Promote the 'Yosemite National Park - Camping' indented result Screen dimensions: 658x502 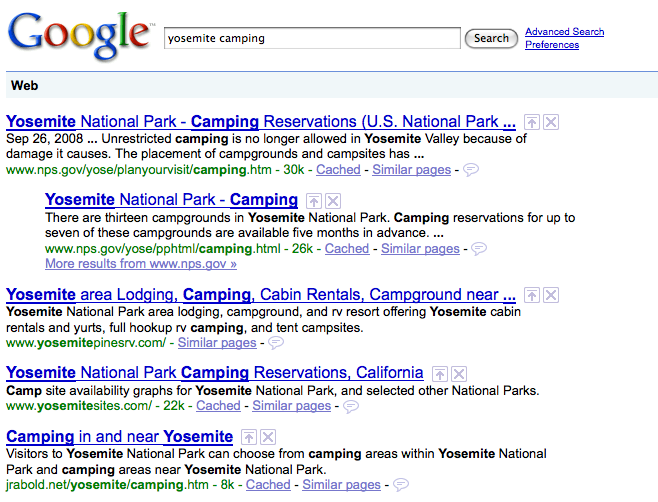[313, 201]
